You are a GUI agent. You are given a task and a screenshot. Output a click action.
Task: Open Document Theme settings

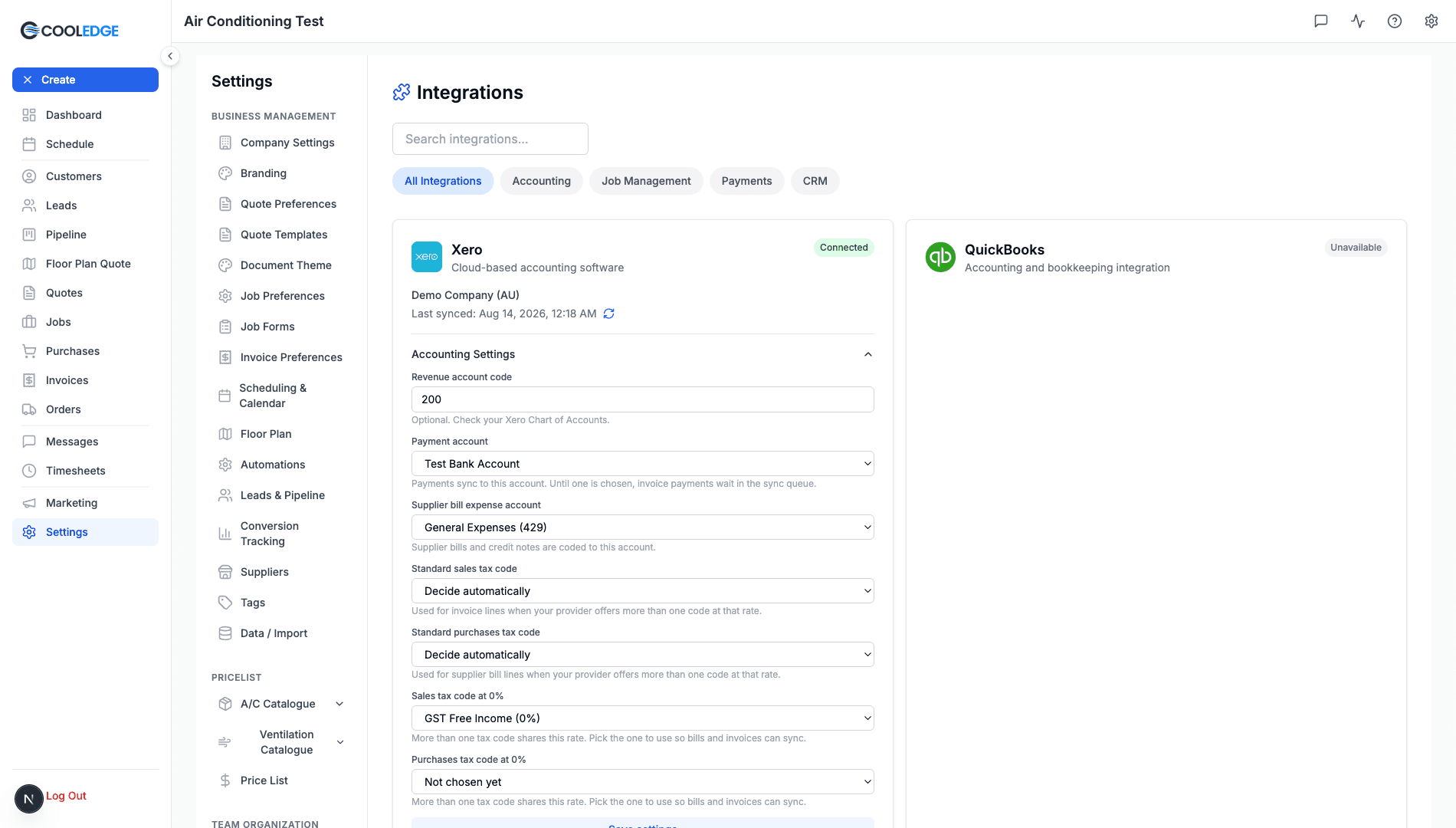281,265
